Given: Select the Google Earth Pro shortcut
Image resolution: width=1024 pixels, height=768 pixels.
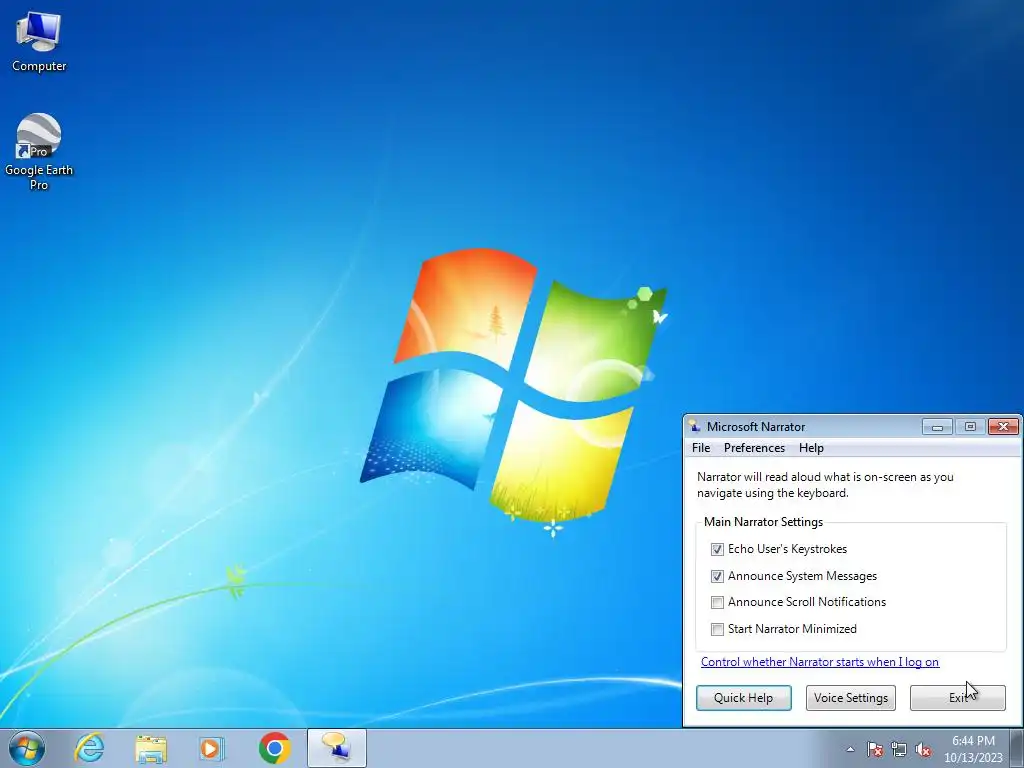Looking at the screenshot, I should coord(39,152).
